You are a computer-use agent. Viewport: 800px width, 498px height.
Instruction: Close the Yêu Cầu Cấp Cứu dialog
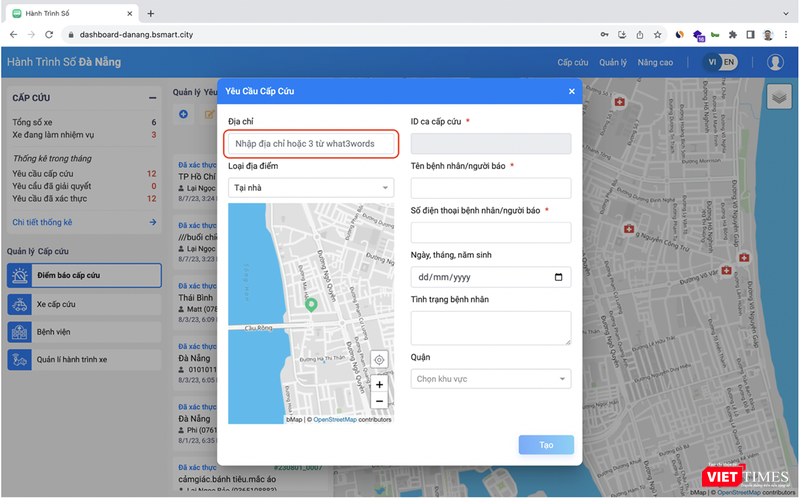pyautogui.click(x=572, y=91)
